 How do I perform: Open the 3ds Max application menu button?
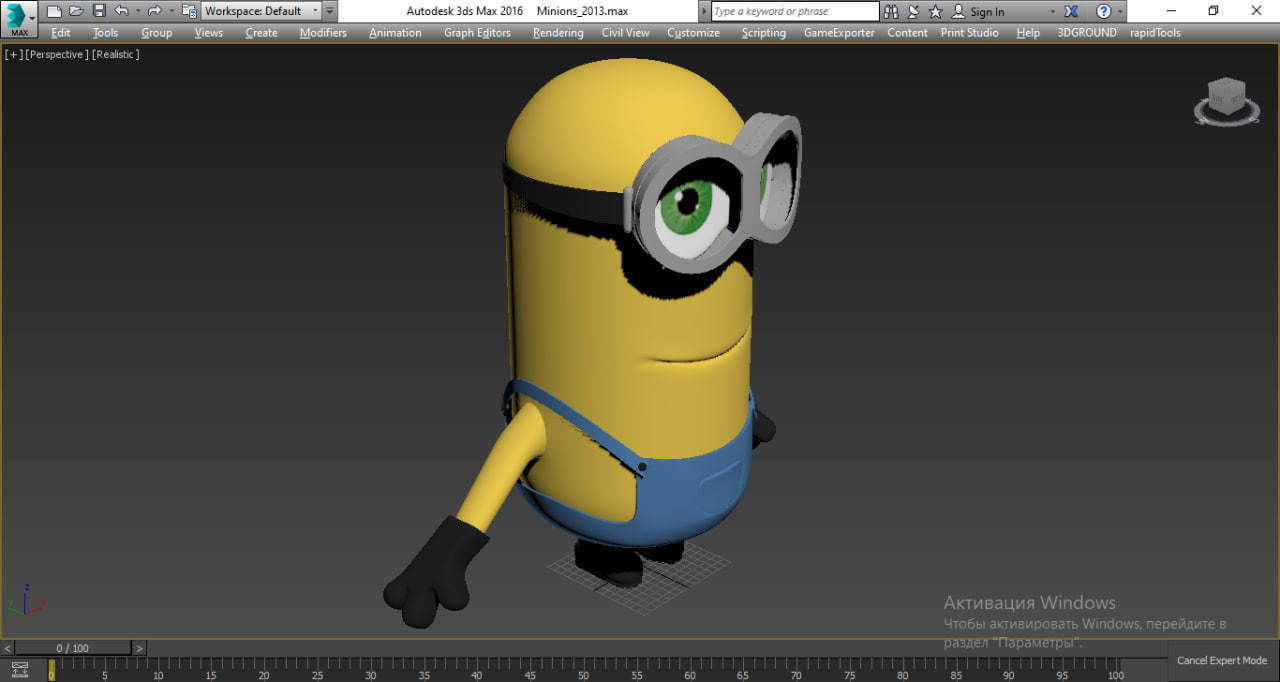(x=19, y=19)
